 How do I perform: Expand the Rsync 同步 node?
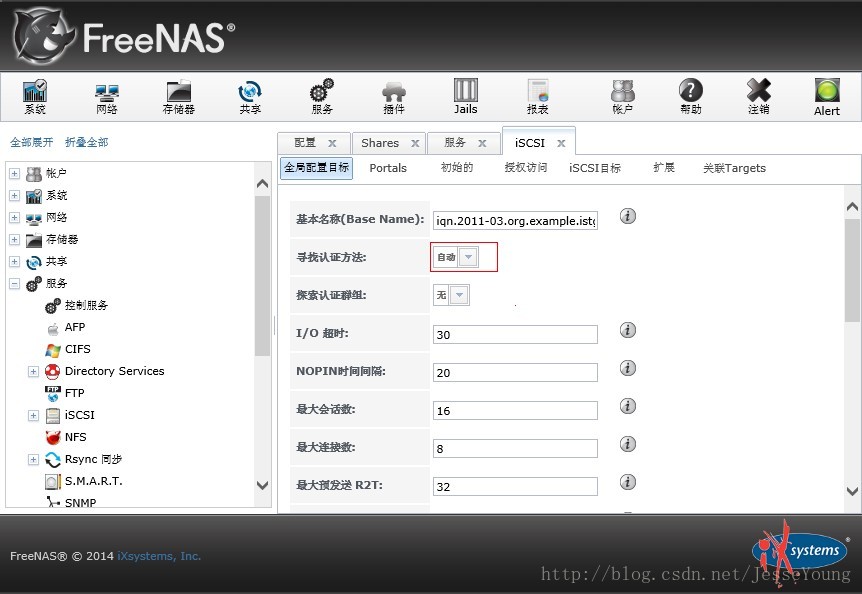tap(33, 459)
